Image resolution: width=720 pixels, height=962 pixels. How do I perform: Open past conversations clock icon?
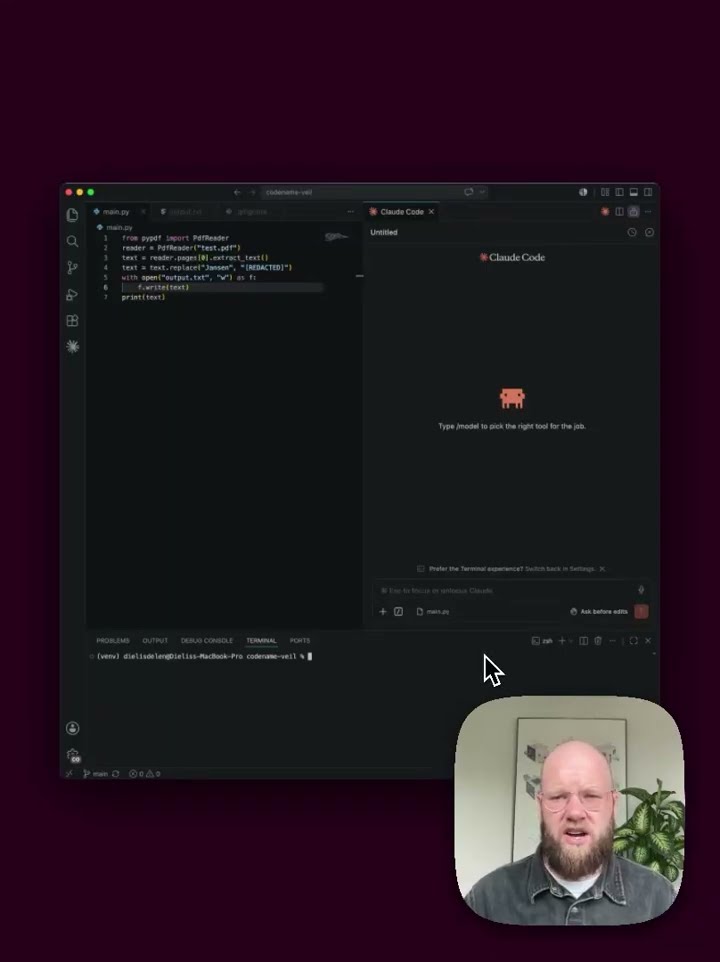[632, 233]
